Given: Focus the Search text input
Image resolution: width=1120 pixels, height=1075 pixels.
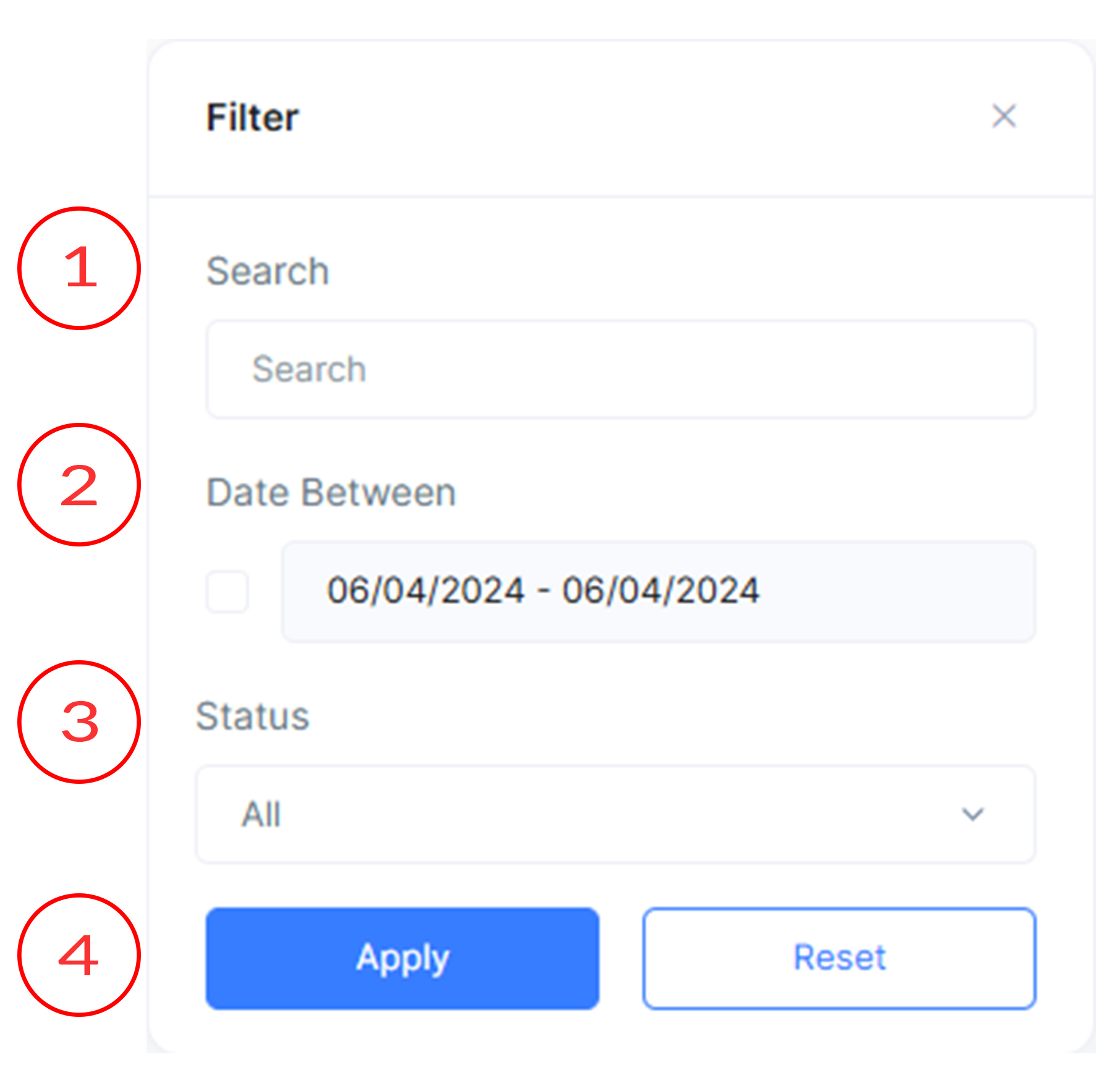Looking at the screenshot, I should click(x=621, y=369).
